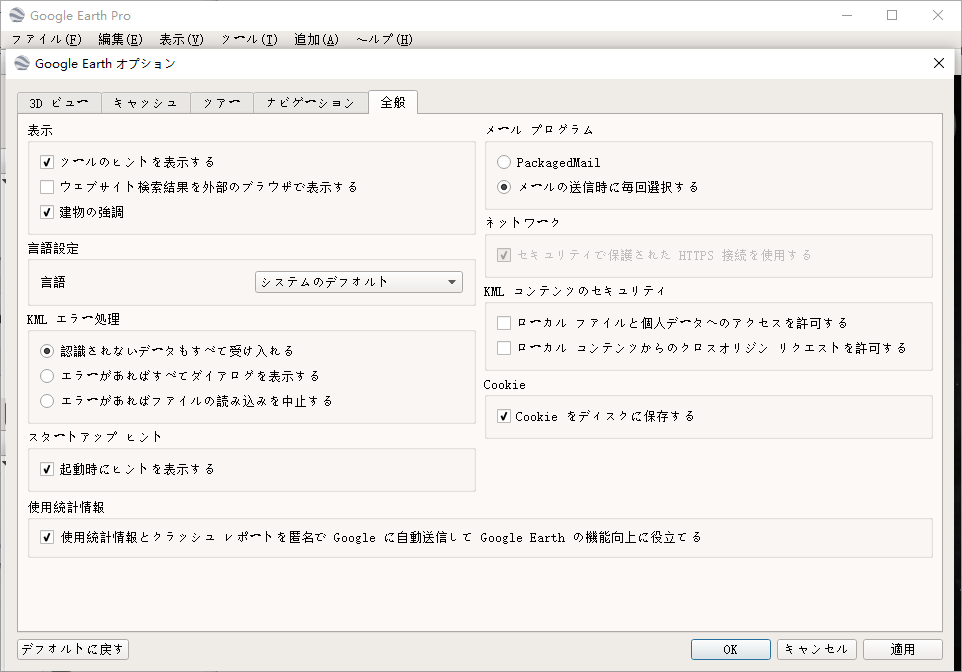Viewport: 962px width, 672px height.
Task: Open the 追加 menu
Action: click(x=316, y=39)
